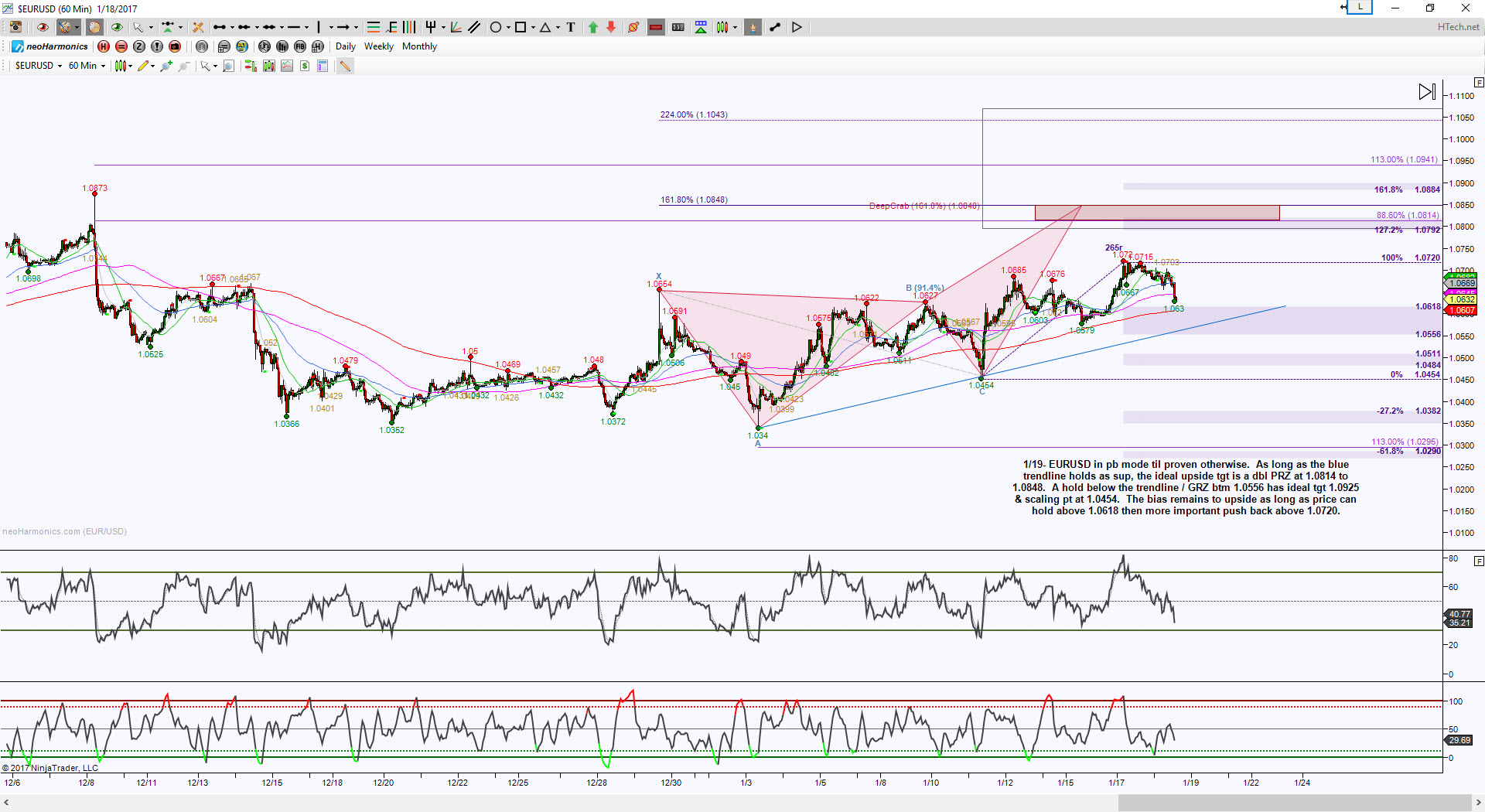Select the Andrews pitchfork drawing tool
The width and height of the screenshot is (1485, 812).
pyautogui.click(x=431, y=27)
